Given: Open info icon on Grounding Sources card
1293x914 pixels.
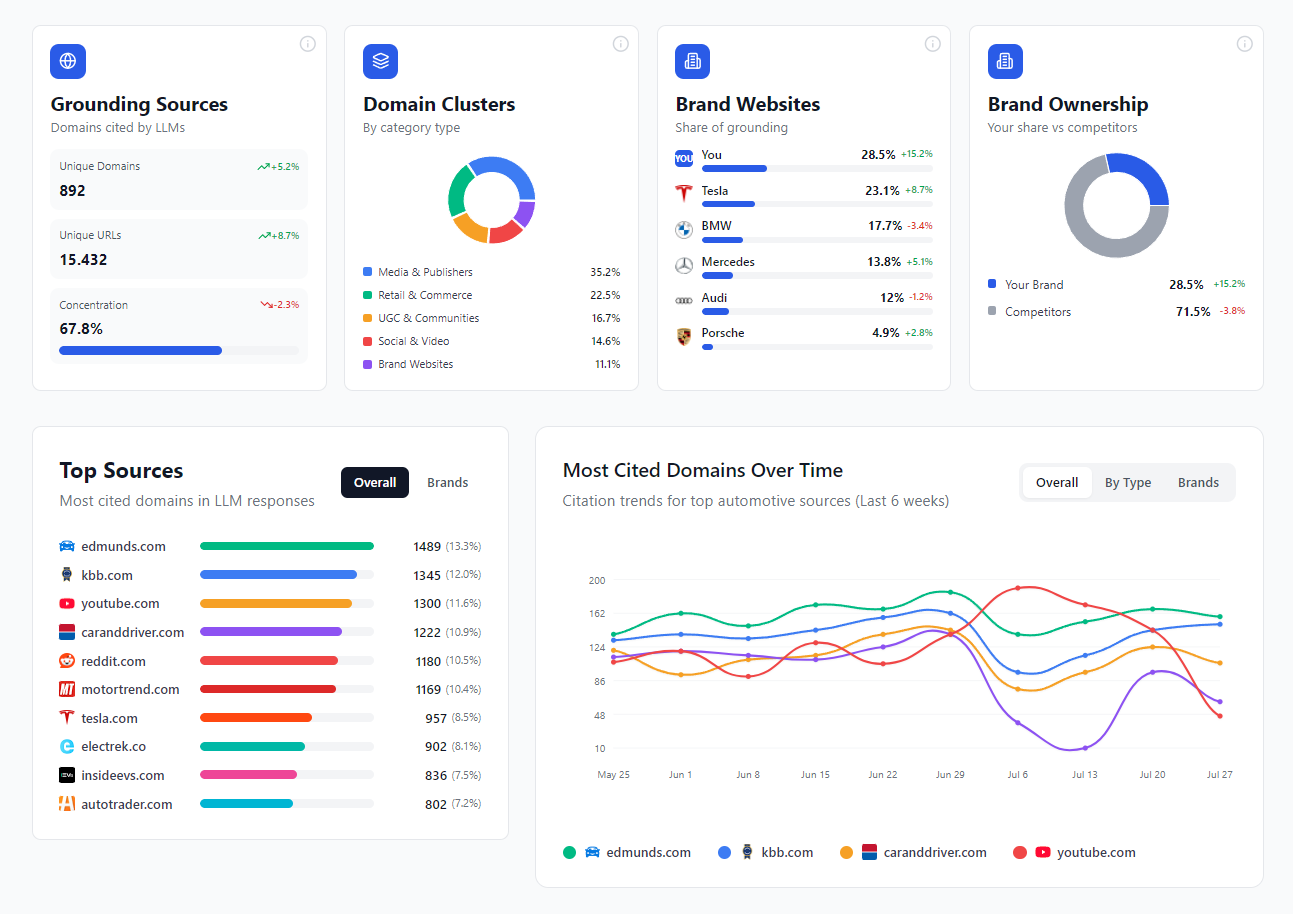Looking at the screenshot, I should [x=308, y=44].
